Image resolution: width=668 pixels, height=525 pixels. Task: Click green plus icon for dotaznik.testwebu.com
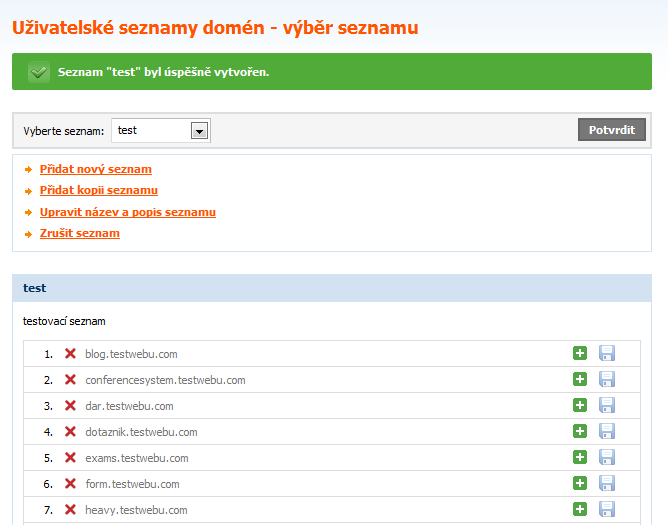tap(580, 431)
